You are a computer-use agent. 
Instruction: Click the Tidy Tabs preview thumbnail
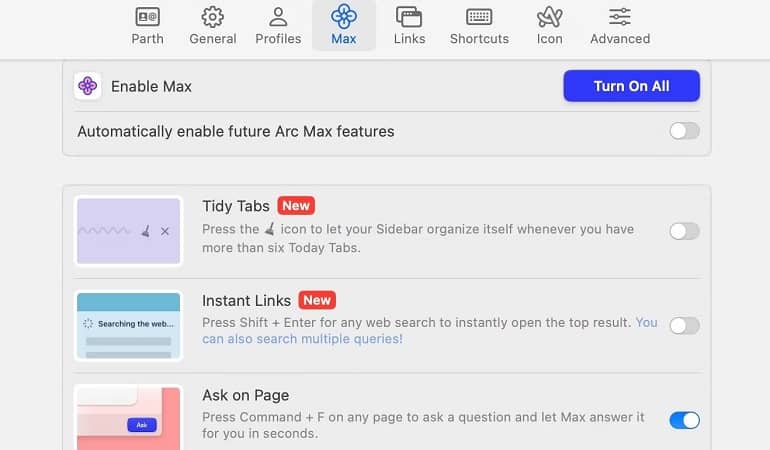128,231
